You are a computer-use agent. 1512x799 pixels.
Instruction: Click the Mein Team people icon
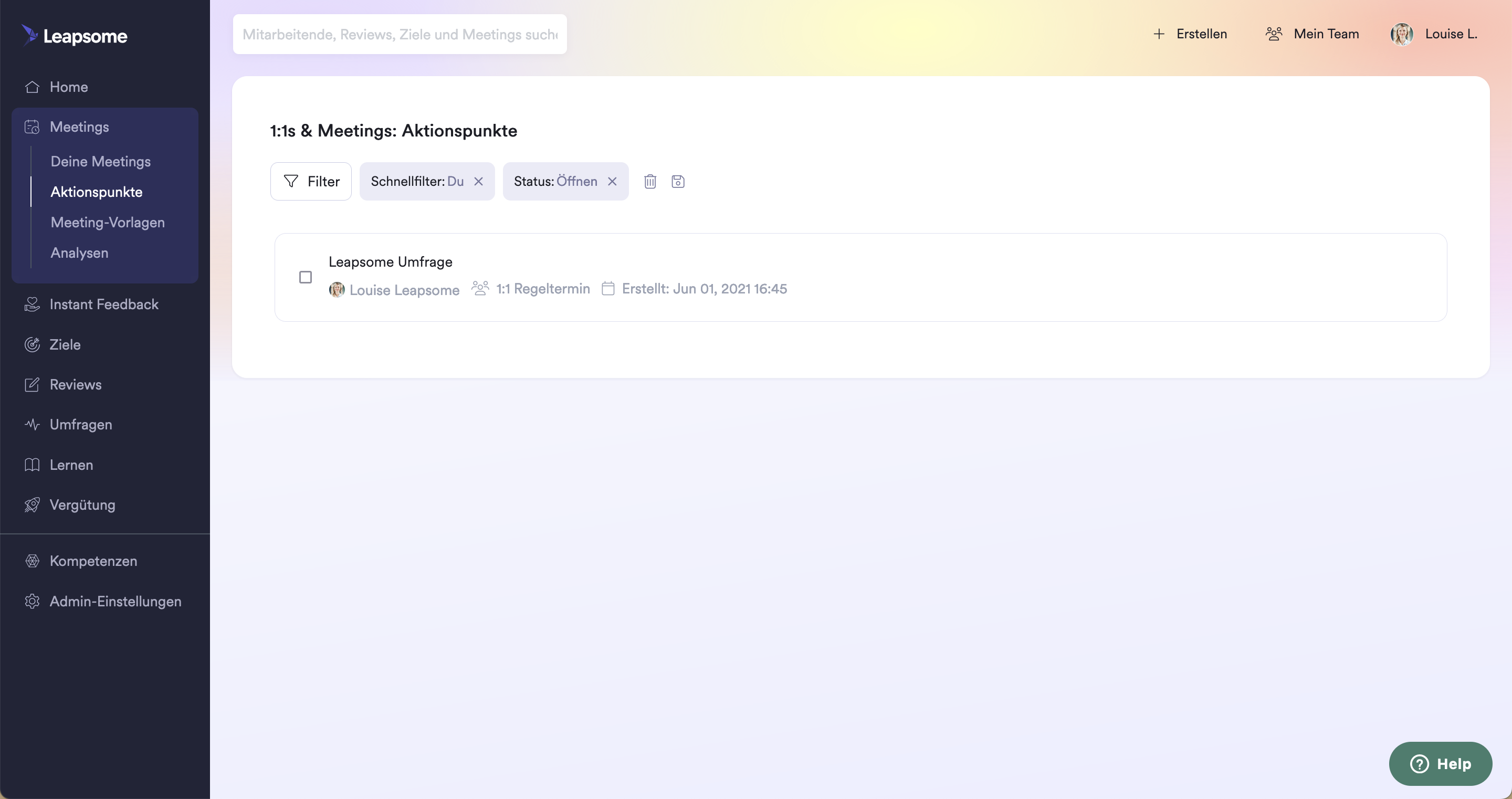(1274, 34)
